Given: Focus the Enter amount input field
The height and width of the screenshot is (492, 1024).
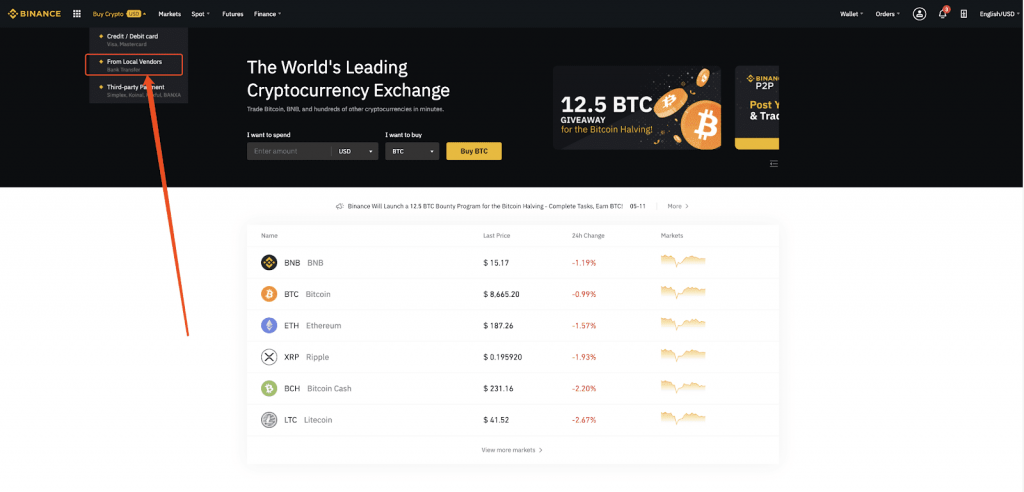Looking at the screenshot, I should pyautogui.click(x=289, y=151).
